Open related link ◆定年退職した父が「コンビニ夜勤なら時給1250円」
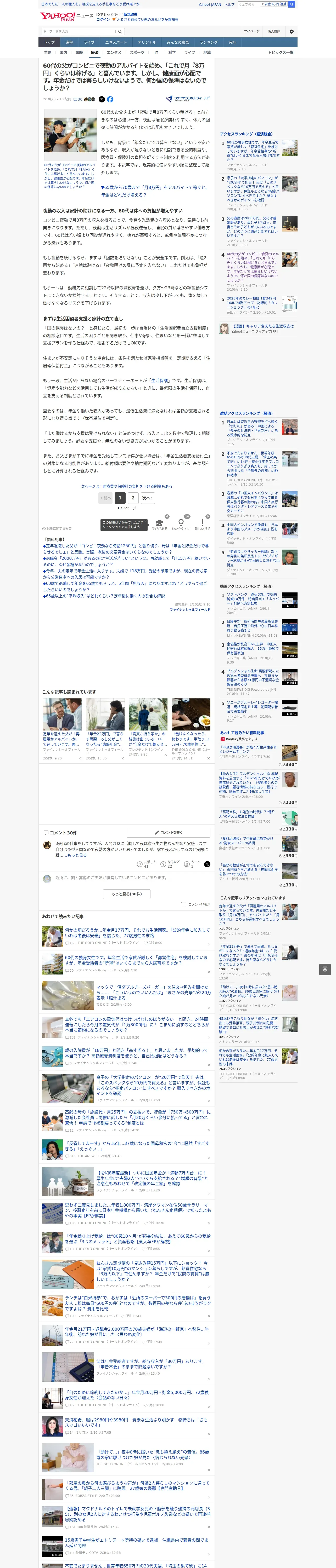 (x=126, y=549)
